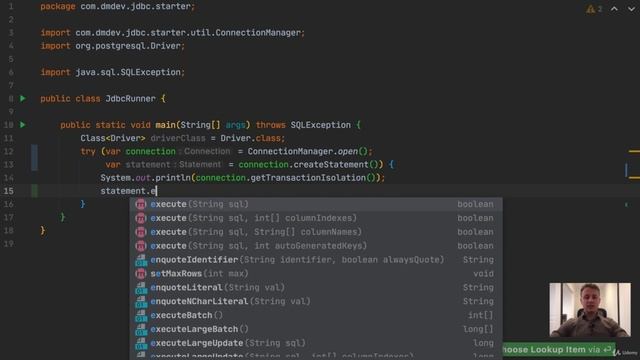Click driverClass variable on line 11

(x=178, y=138)
